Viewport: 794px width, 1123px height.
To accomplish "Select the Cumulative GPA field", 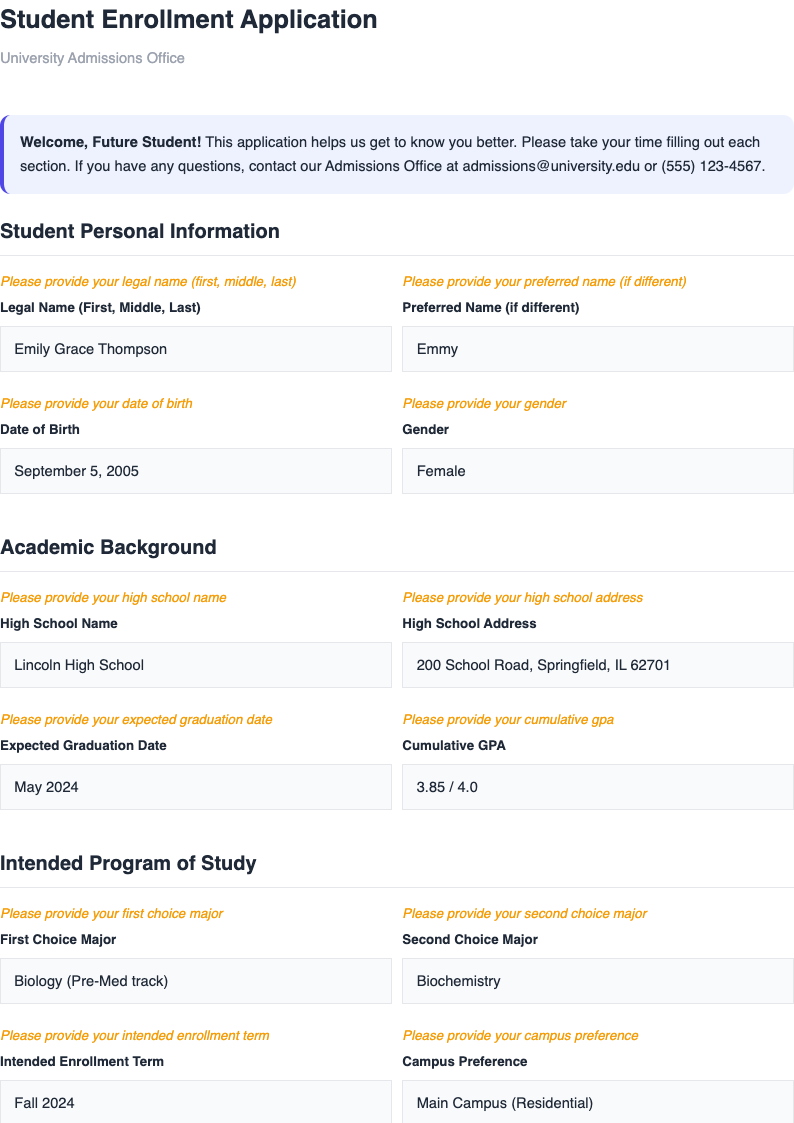I will click(x=597, y=786).
